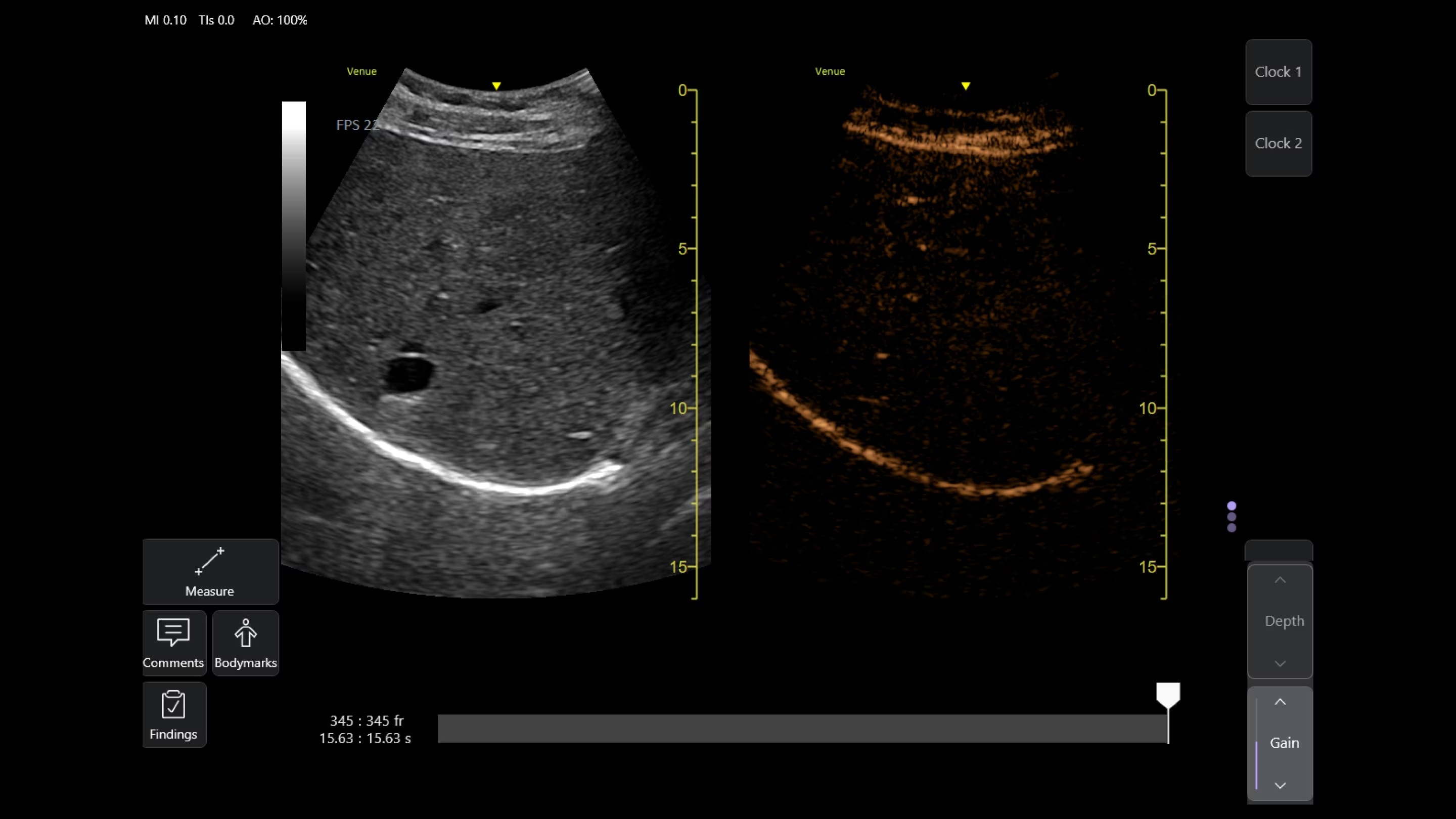1456x819 pixels.
Task: Start the Clock 2 timer
Action: 1278,144
